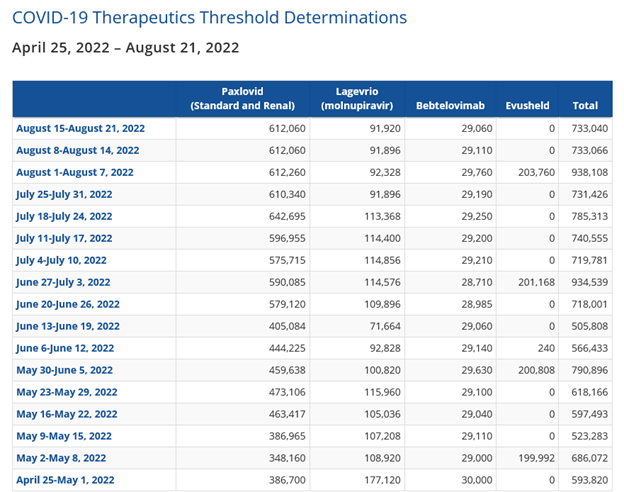
Task: Click the May 16-May 22, 2022 link
Action: point(65,414)
